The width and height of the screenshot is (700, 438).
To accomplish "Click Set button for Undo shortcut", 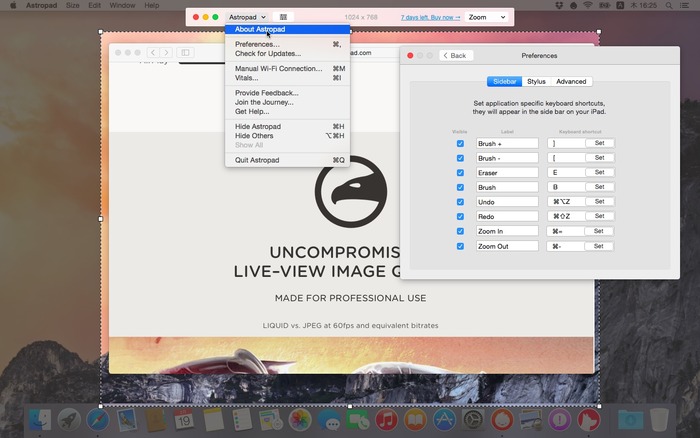I will 600,201.
